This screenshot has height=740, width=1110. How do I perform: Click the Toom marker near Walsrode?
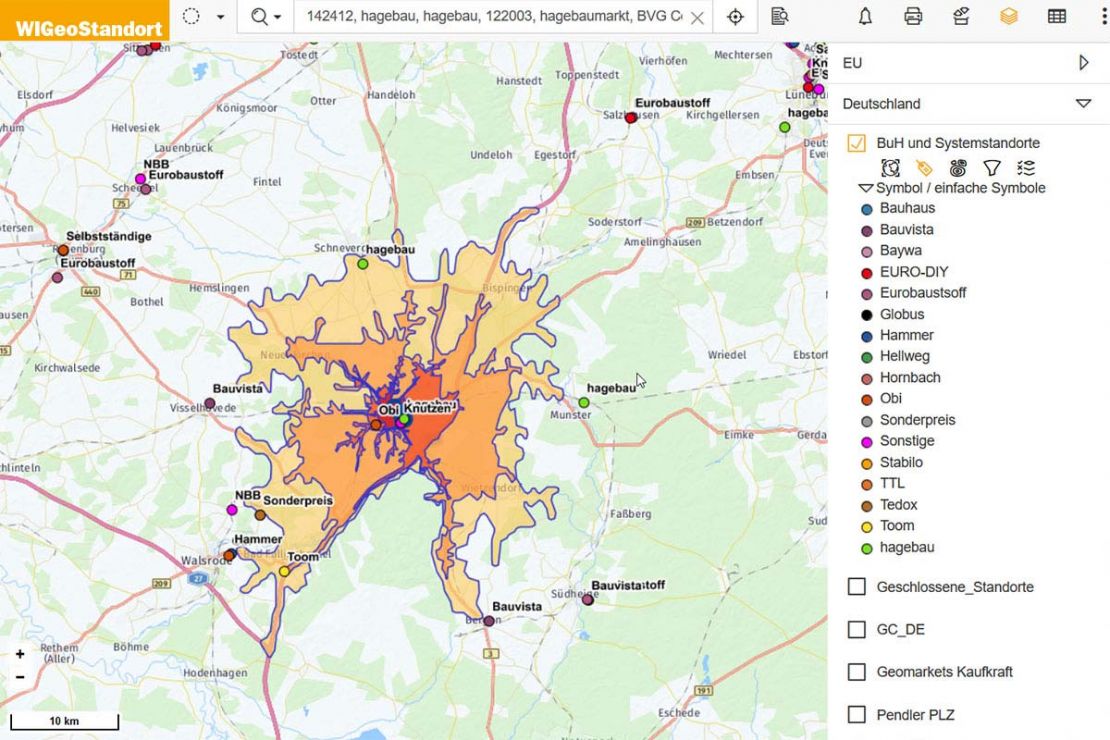click(x=284, y=571)
